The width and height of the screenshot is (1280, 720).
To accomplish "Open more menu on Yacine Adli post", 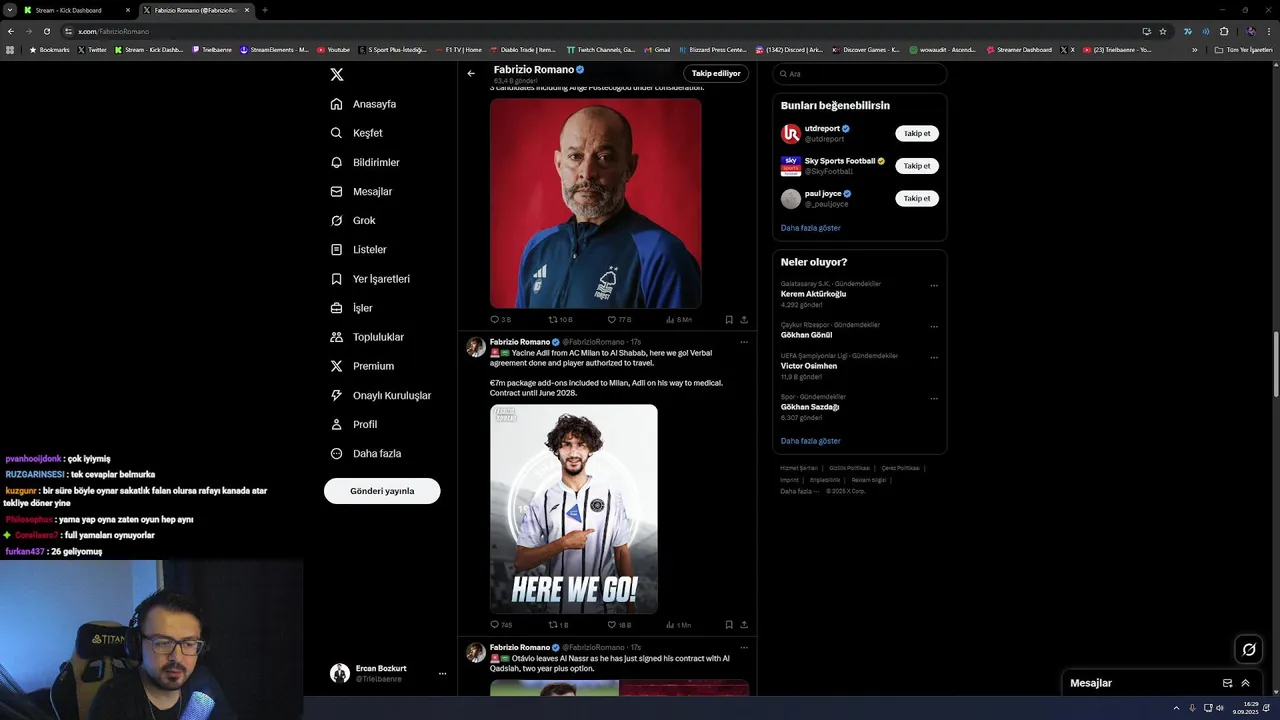I will tap(744, 342).
